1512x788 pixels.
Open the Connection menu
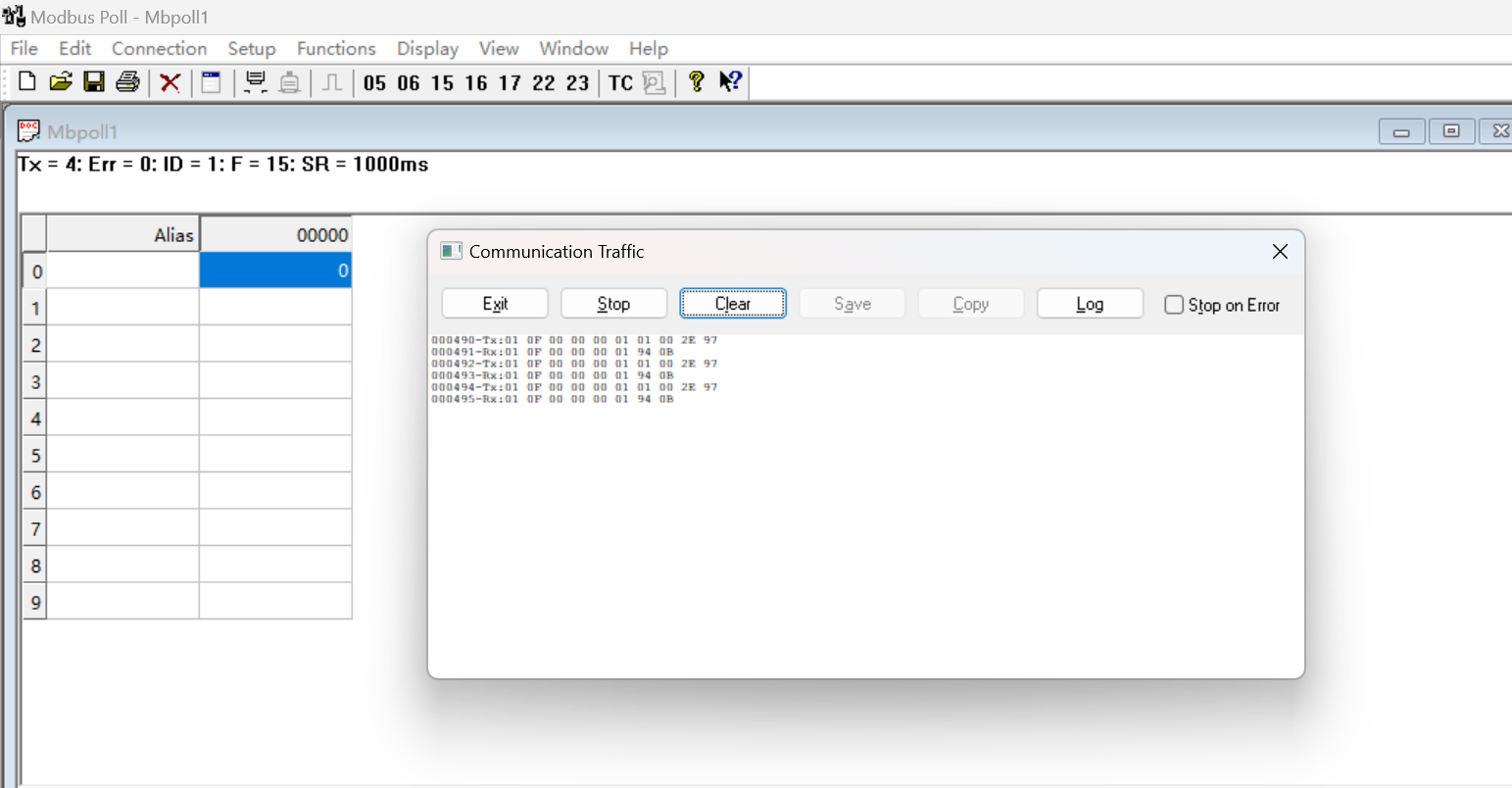click(160, 49)
